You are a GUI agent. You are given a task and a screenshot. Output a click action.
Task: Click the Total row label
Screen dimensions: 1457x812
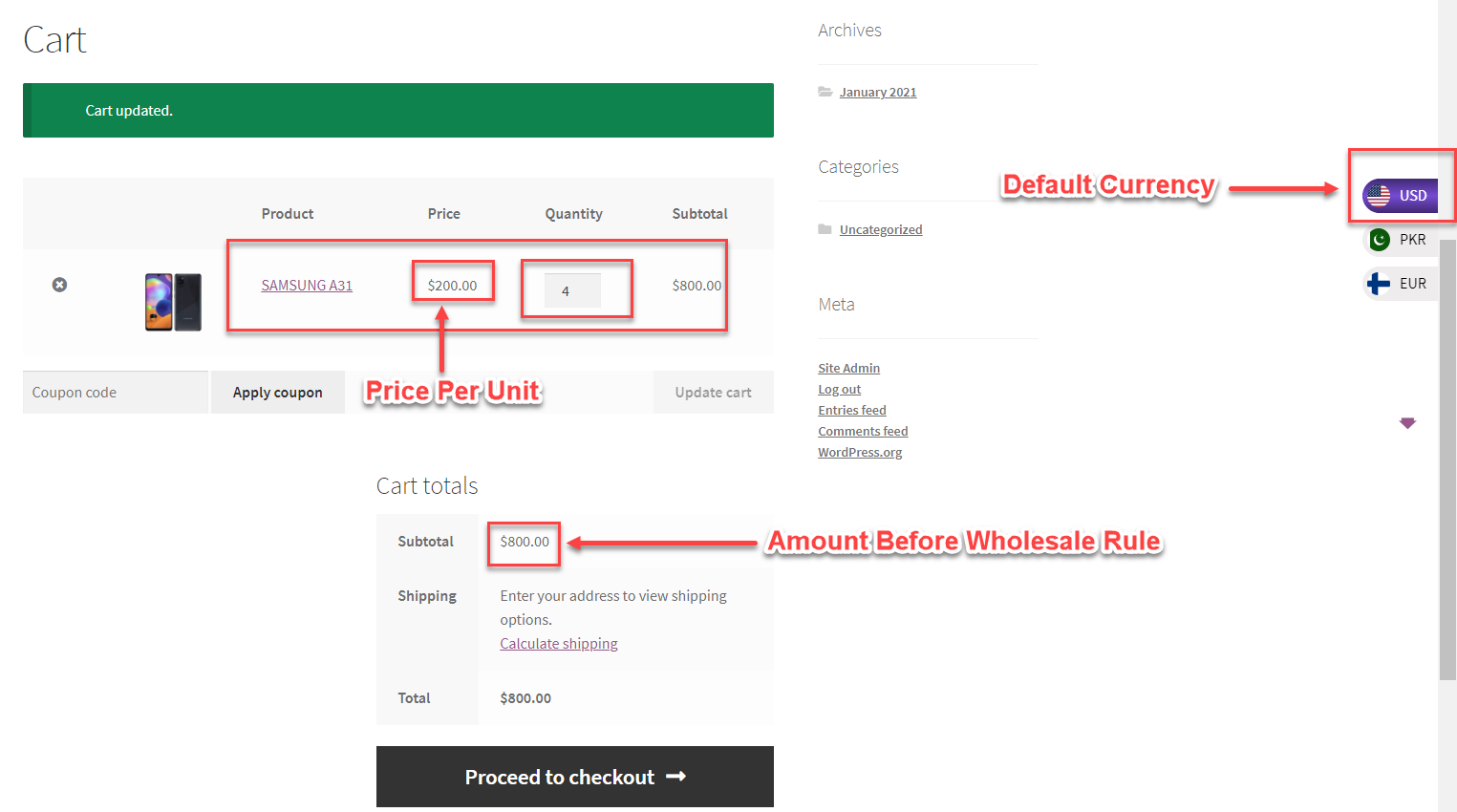[x=414, y=698]
